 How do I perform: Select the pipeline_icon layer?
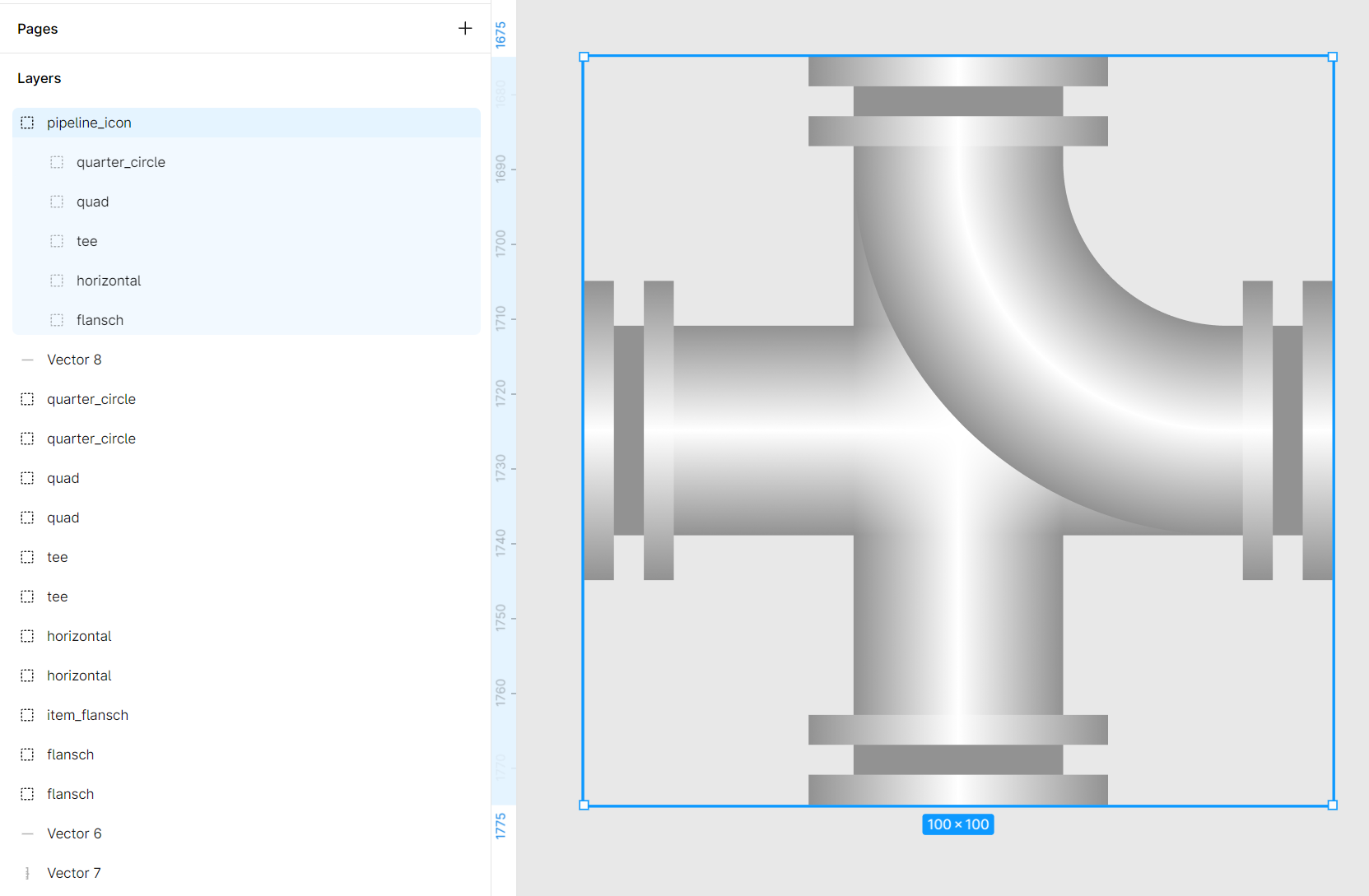coord(89,123)
